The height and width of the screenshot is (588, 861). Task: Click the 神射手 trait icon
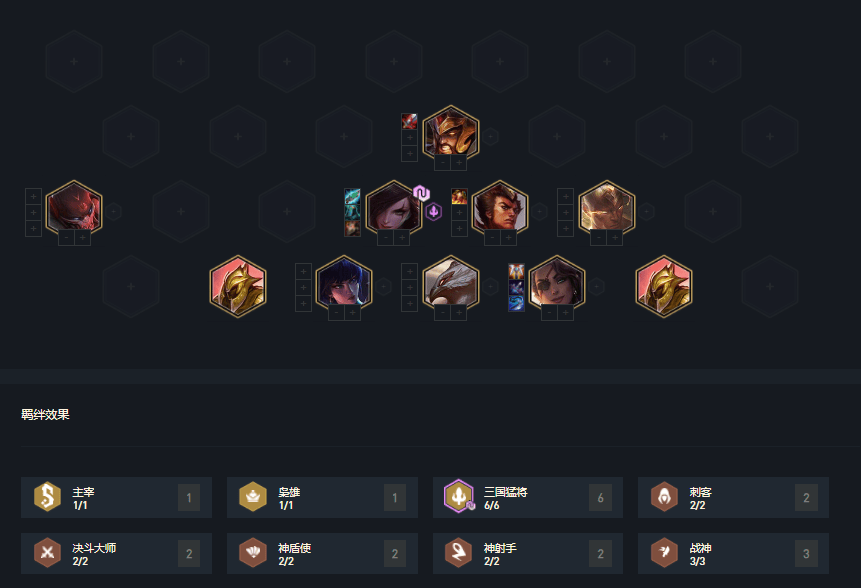click(458, 553)
